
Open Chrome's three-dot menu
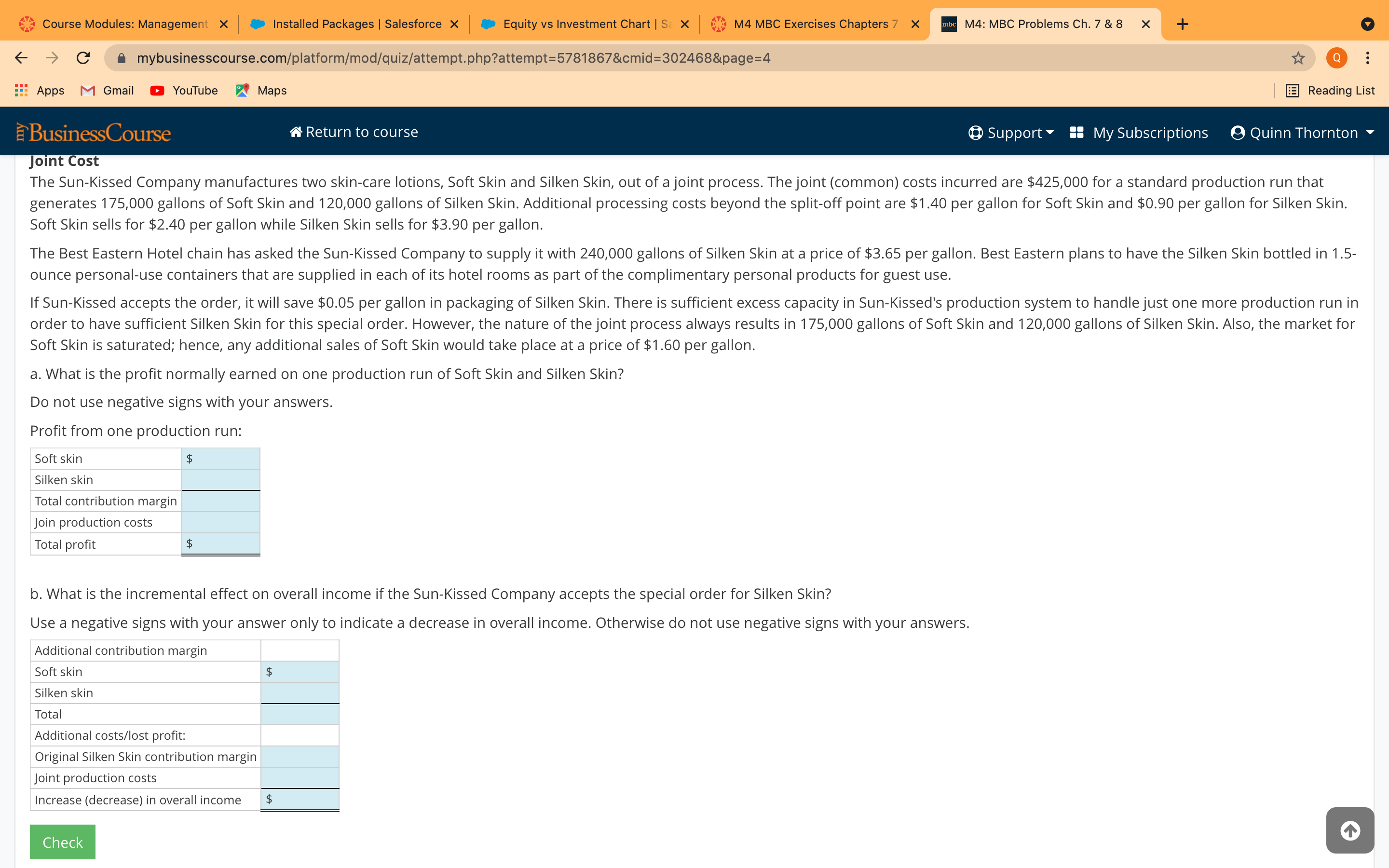(1368, 57)
